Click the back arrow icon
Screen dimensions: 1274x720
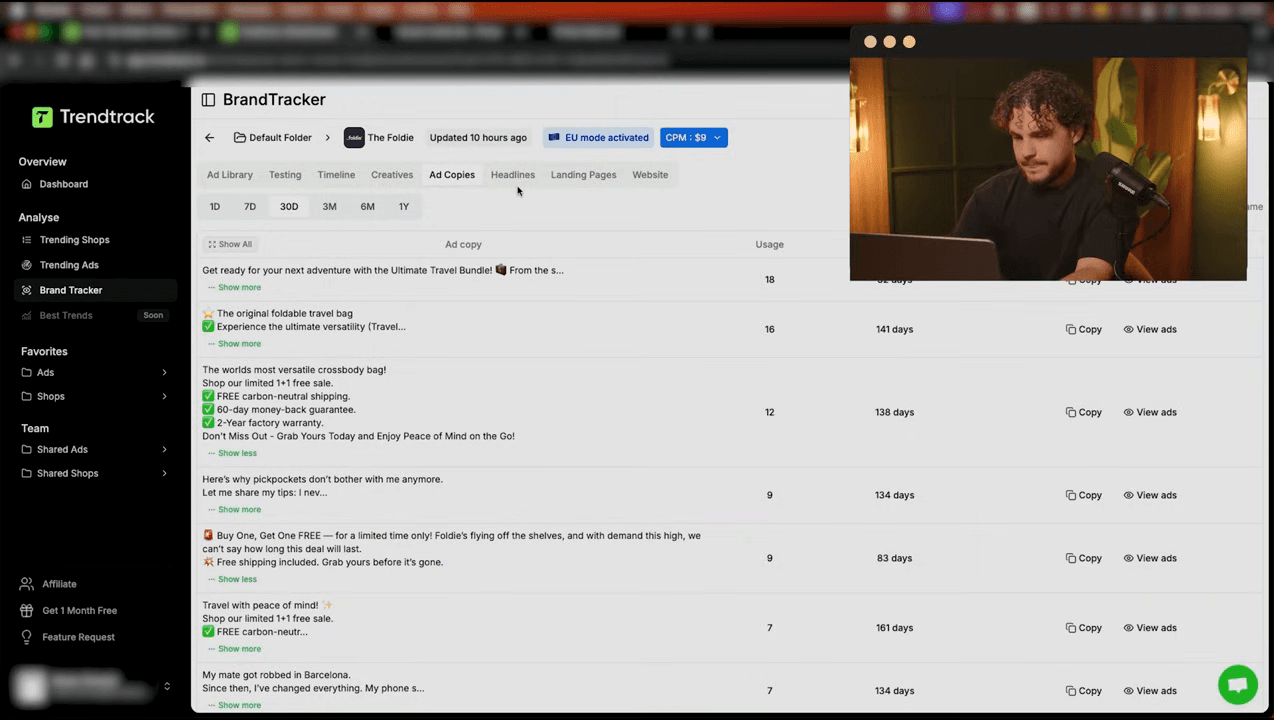(x=209, y=138)
